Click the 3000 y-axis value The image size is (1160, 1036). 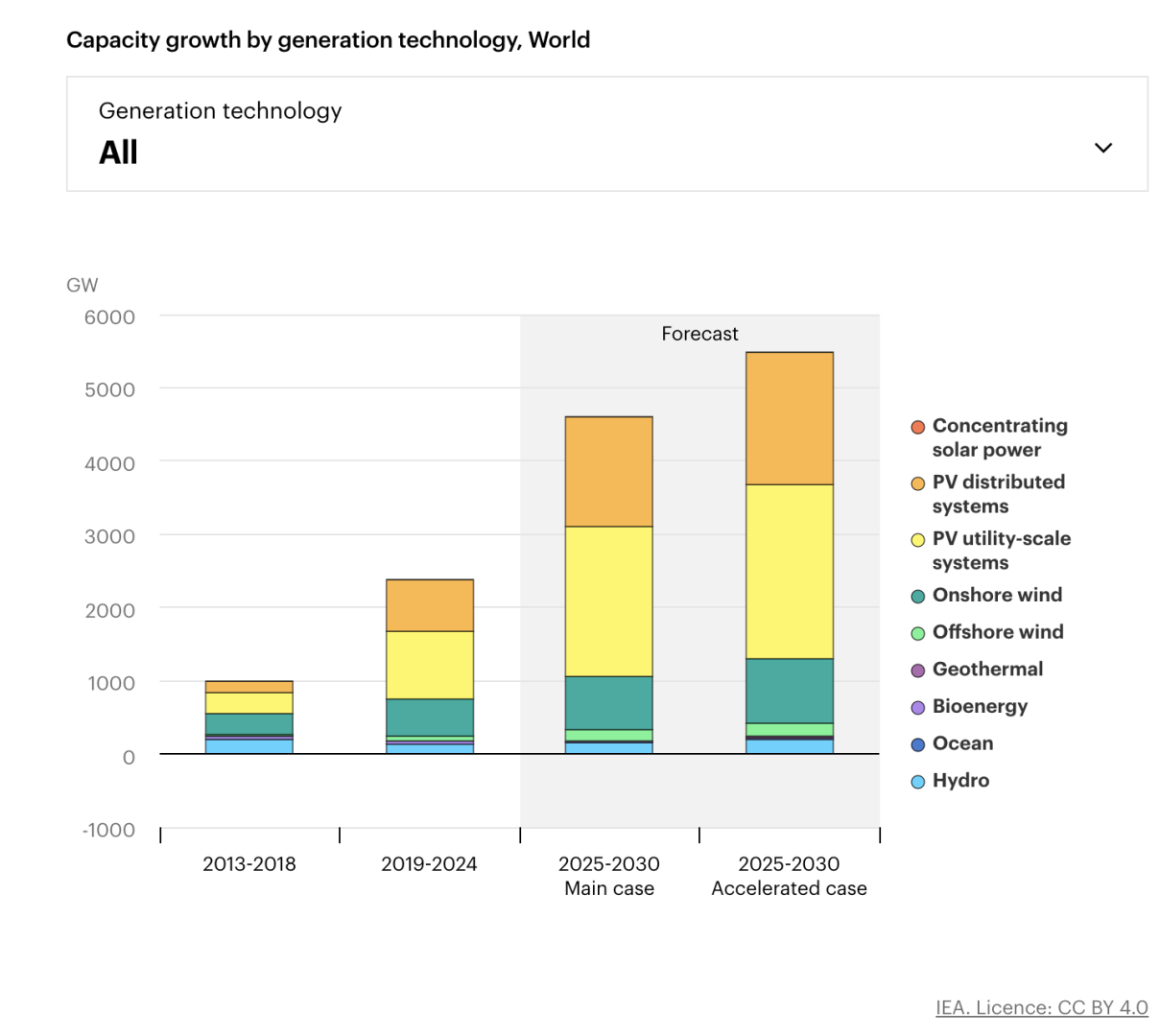(x=109, y=536)
